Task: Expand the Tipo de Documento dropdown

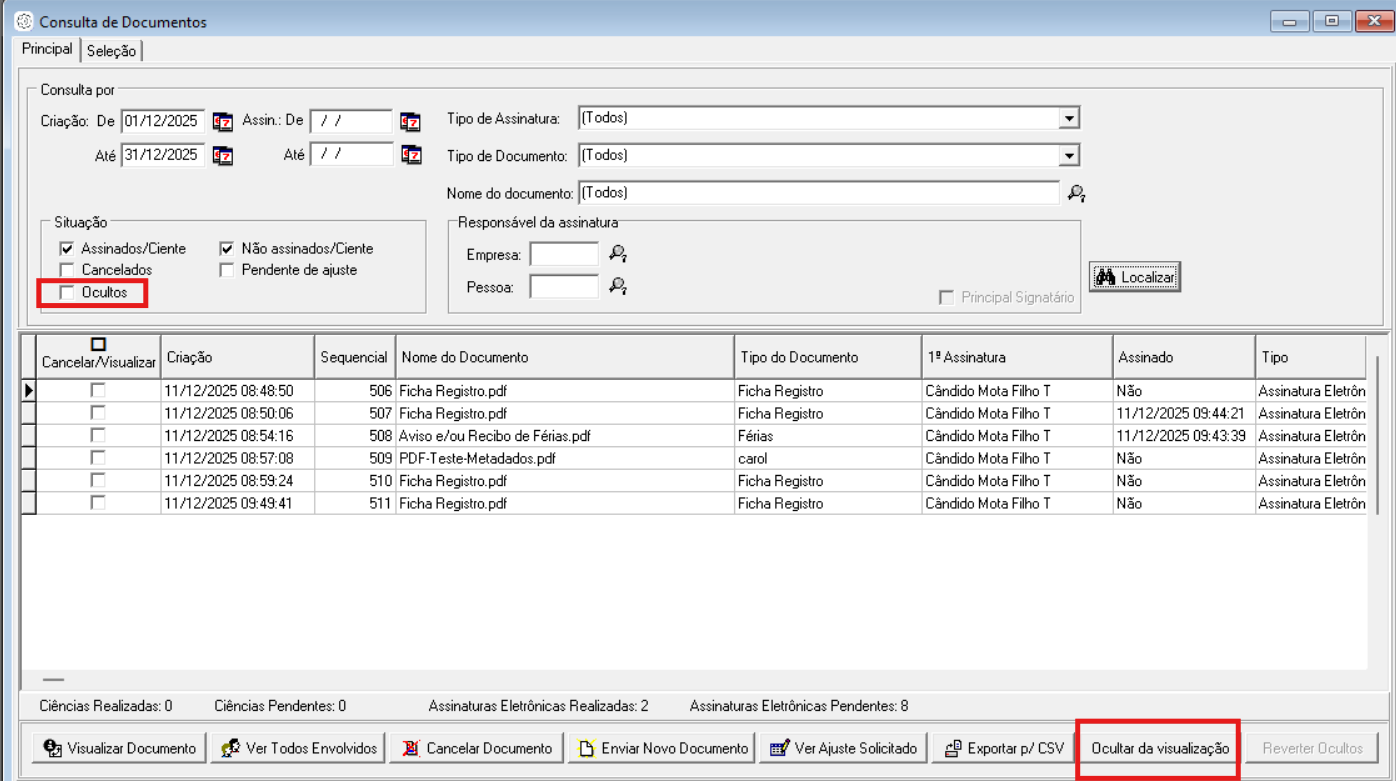Action: (1069, 156)
